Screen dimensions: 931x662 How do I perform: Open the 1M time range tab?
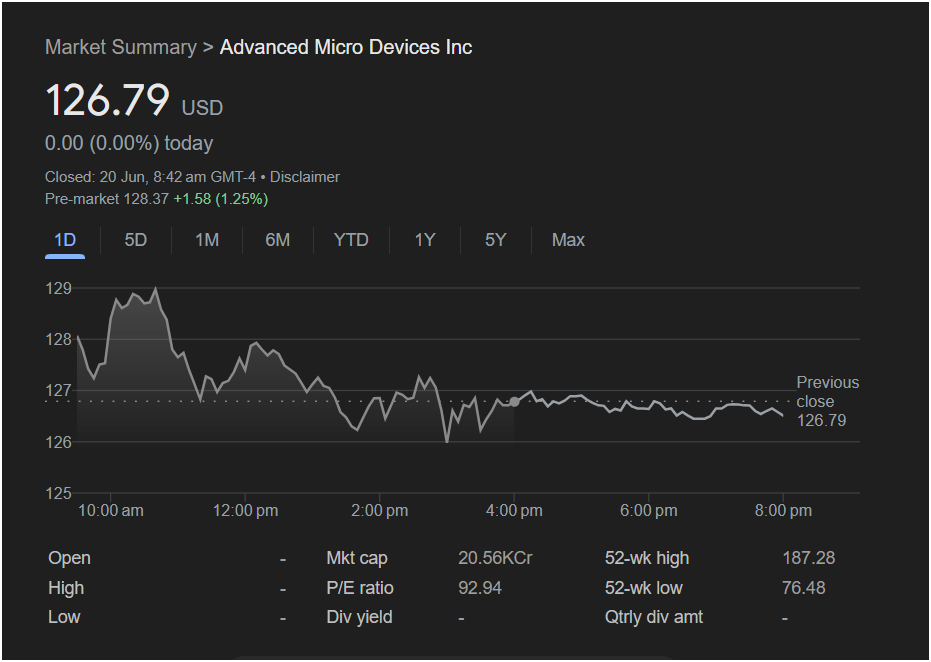click(x=207, y=240)
